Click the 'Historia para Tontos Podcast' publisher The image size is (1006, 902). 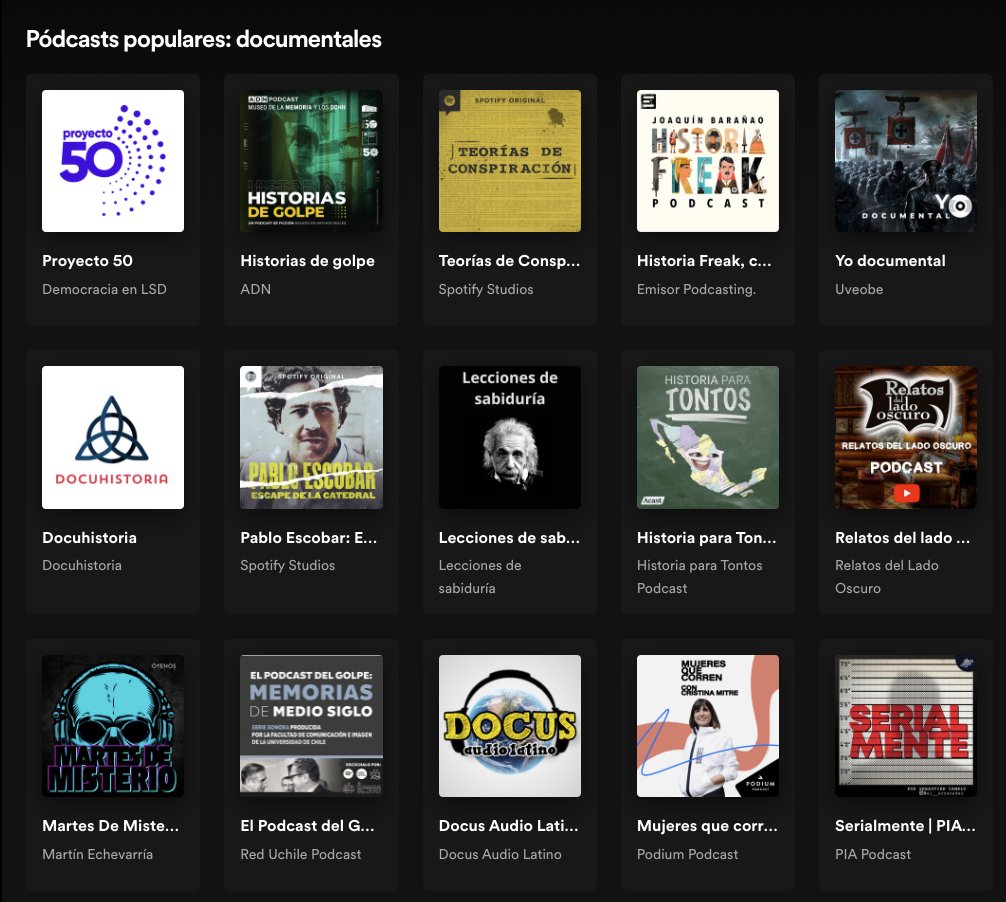699,577
